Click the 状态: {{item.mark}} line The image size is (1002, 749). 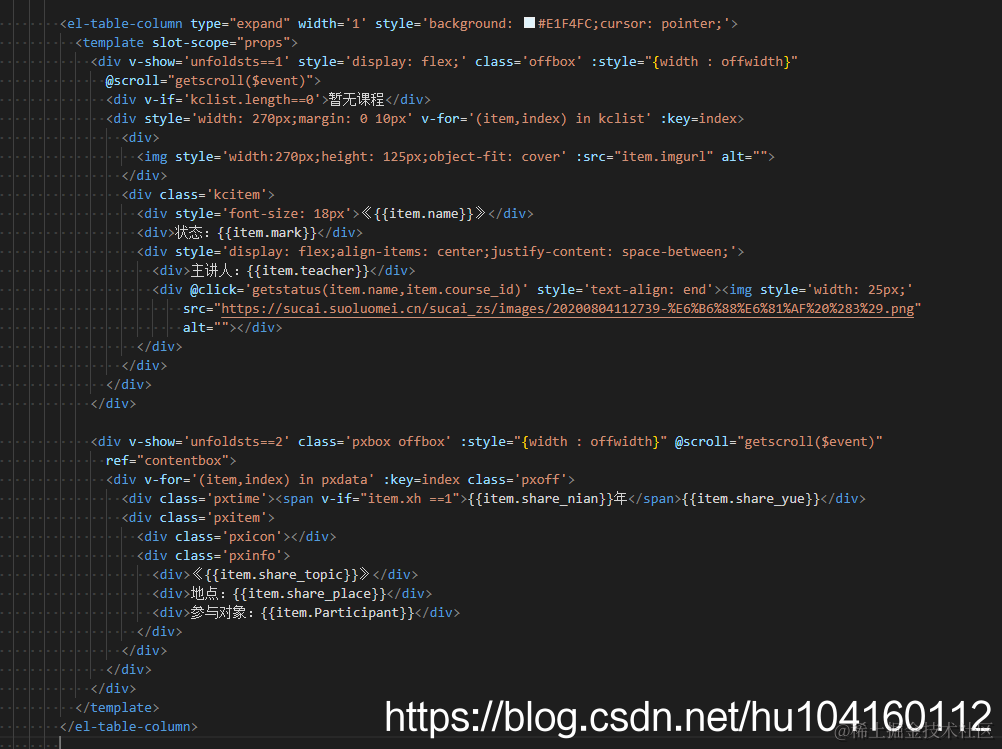[x=250, y=233]
